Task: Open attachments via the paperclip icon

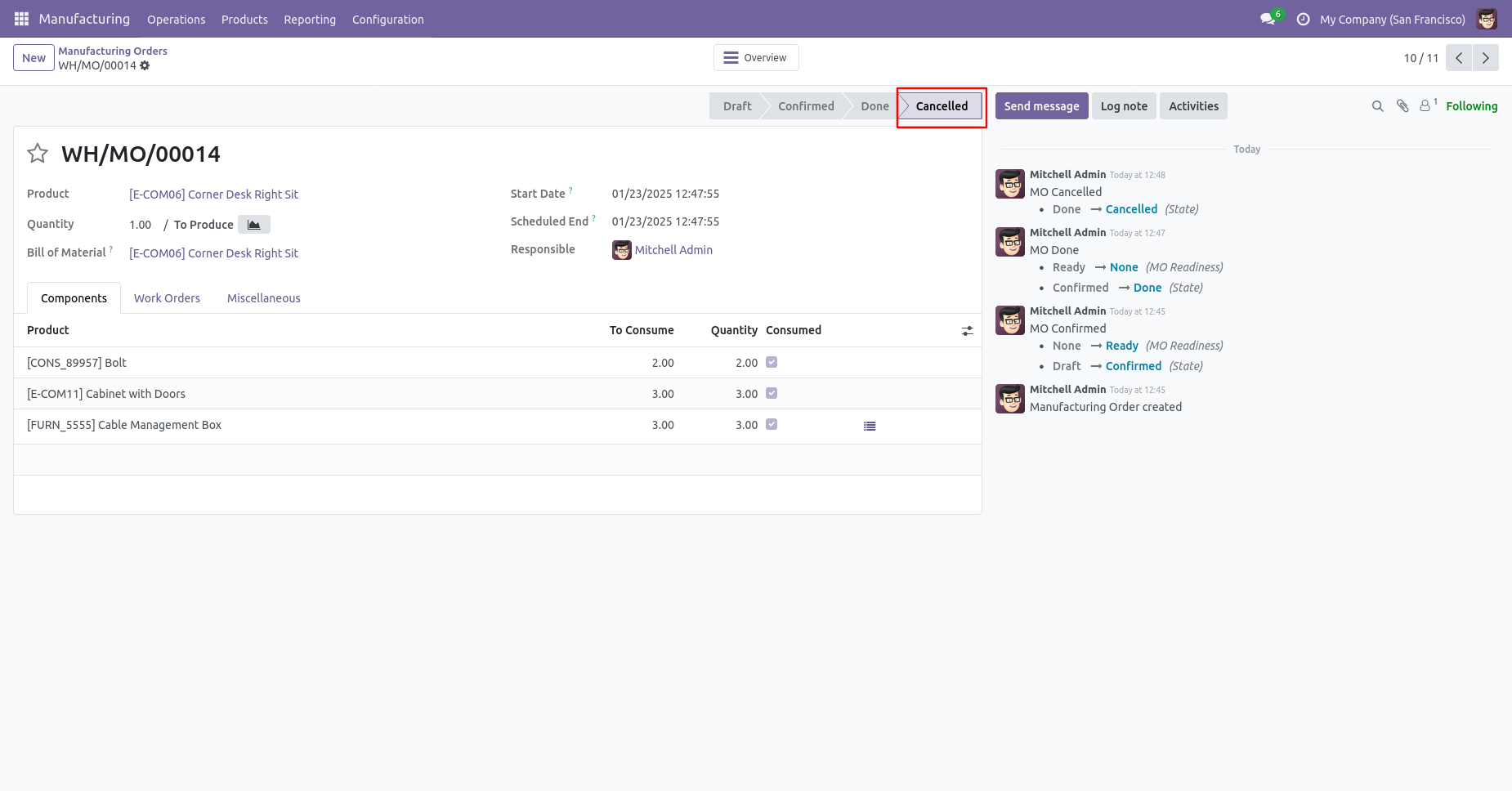Action: [1402, 106]
